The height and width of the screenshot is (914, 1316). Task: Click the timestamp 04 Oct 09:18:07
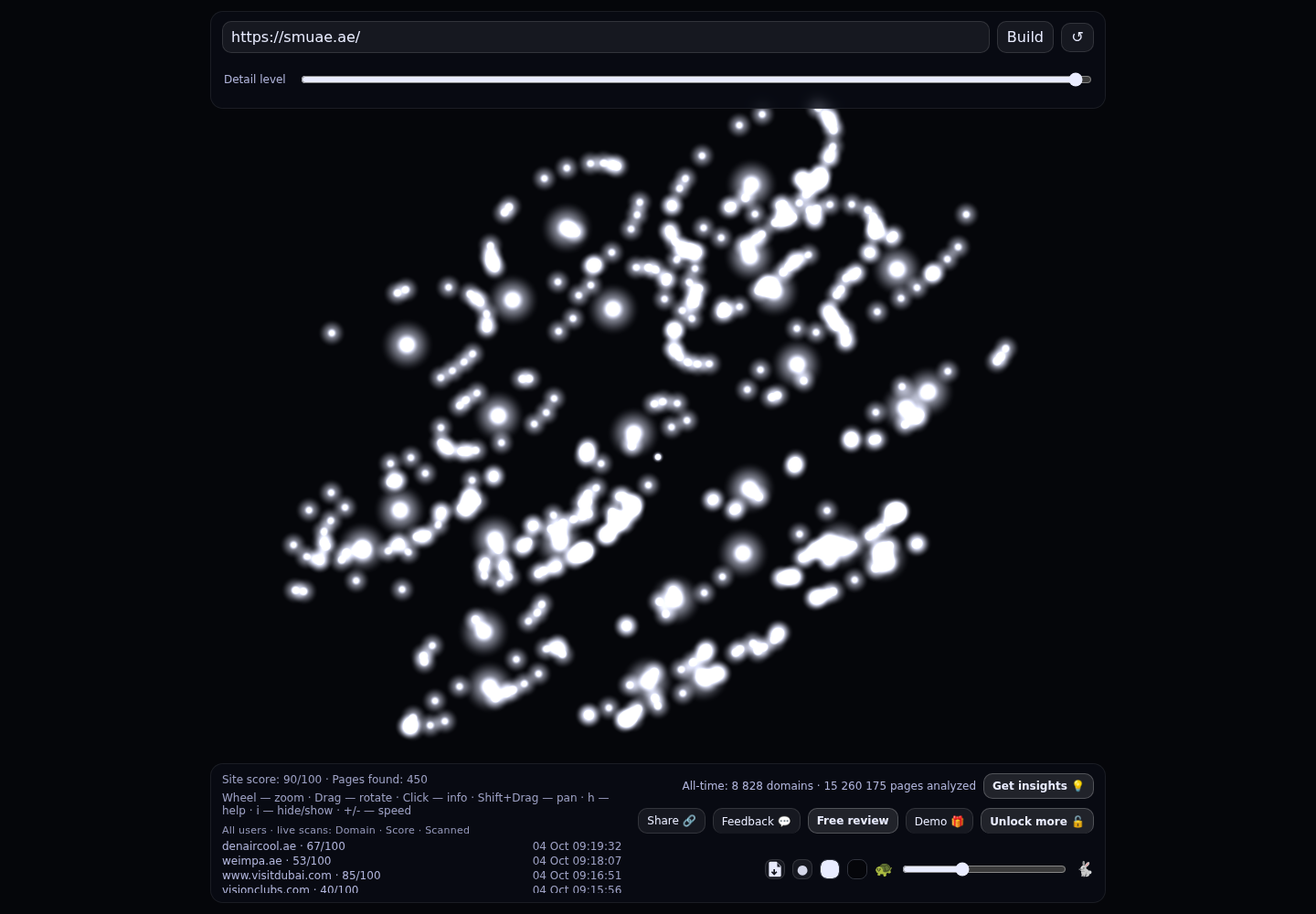tap(577, 861)
